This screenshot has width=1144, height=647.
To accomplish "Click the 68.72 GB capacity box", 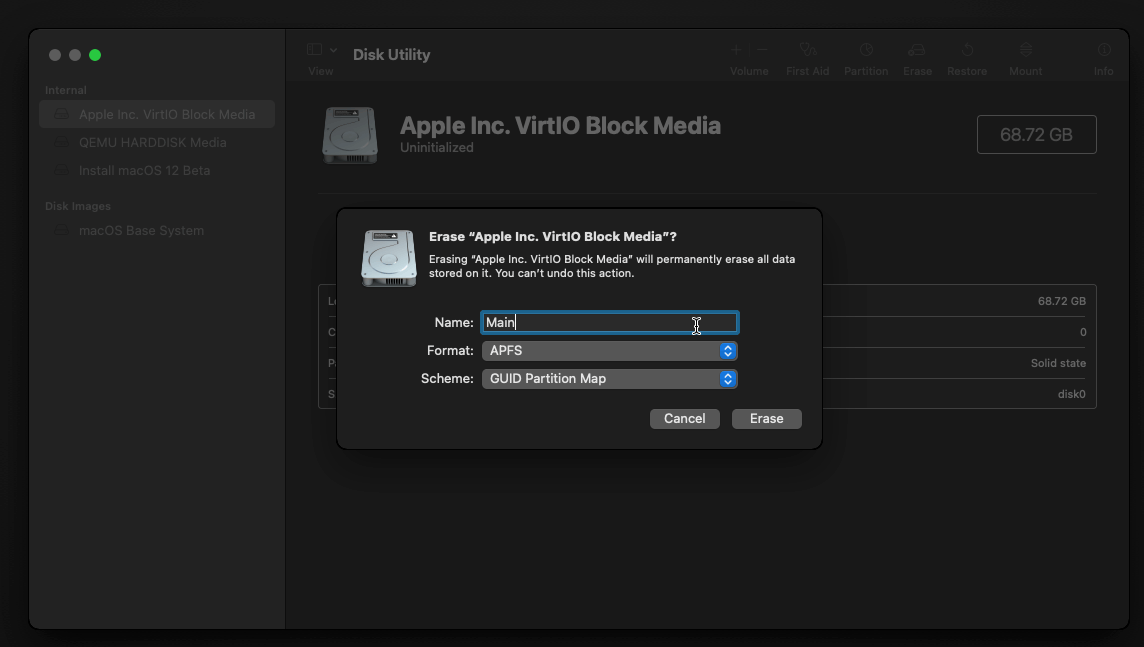I will coord(1036,134).
